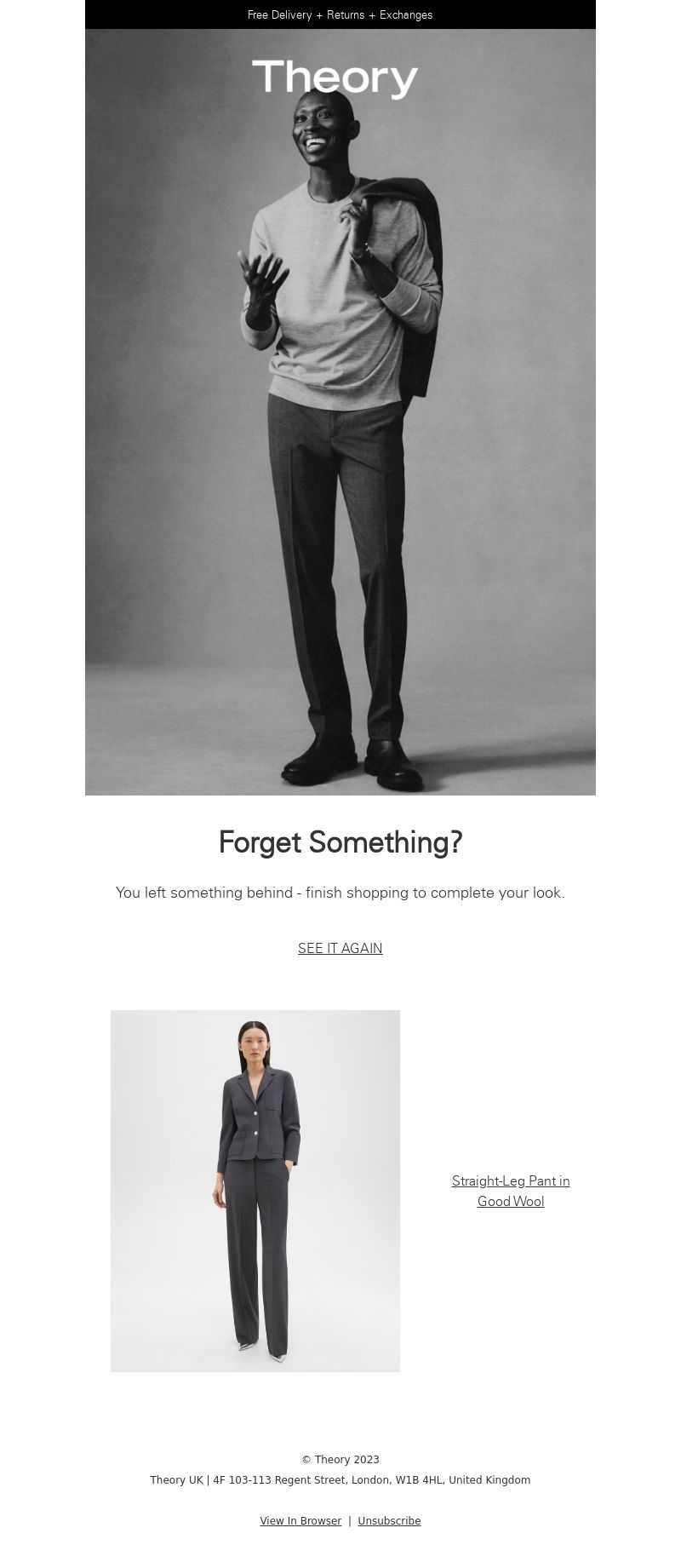Image resolution: width=681 pixels, height=1568 pixels.
Task: Click SEE IT AGAIN link
Action: click(340, 948)
